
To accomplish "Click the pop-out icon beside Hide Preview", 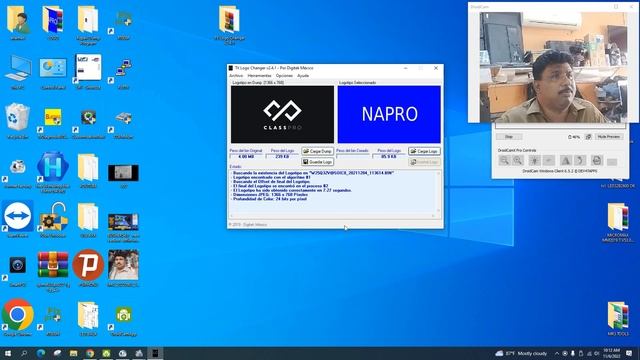I will pyautogui.click(x=588, y=137).
